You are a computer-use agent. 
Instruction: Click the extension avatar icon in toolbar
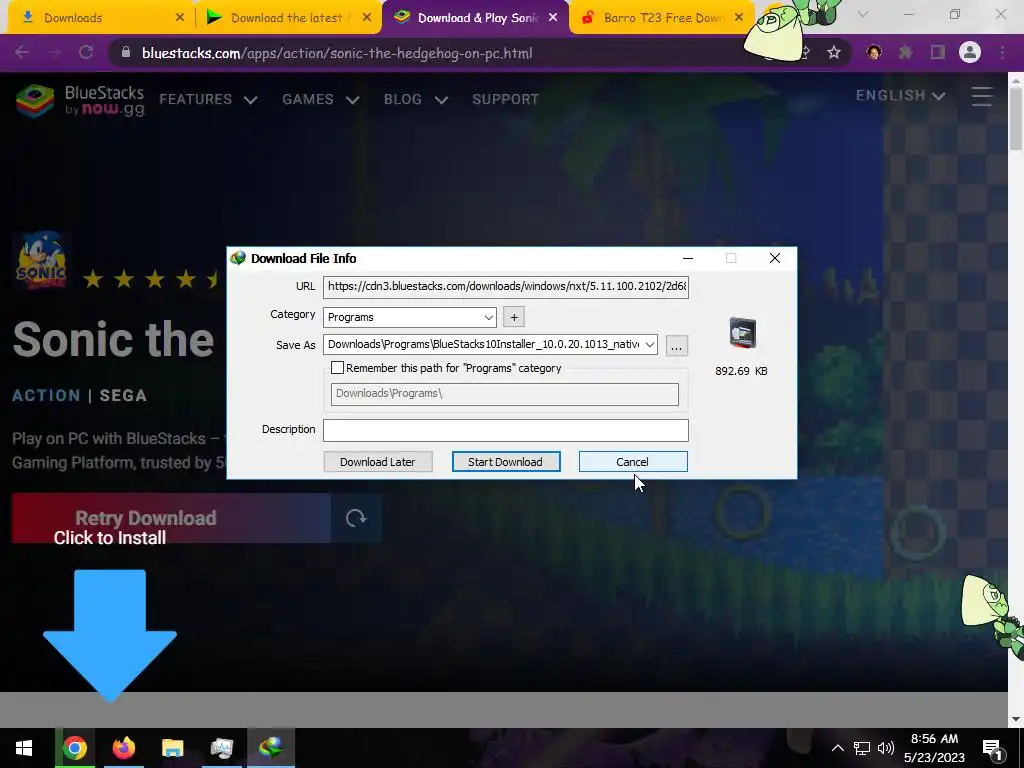[874, 53]
